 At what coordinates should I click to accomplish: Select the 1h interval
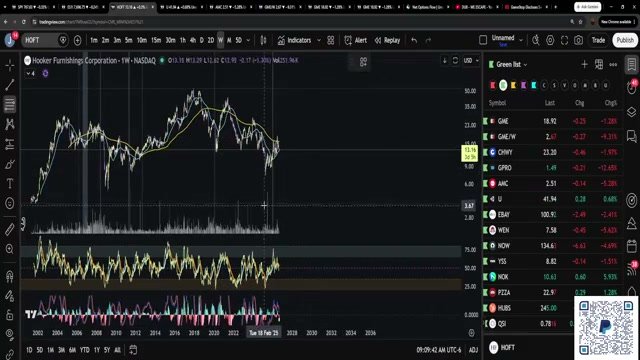pyautogui.click(x=183, y=40)
